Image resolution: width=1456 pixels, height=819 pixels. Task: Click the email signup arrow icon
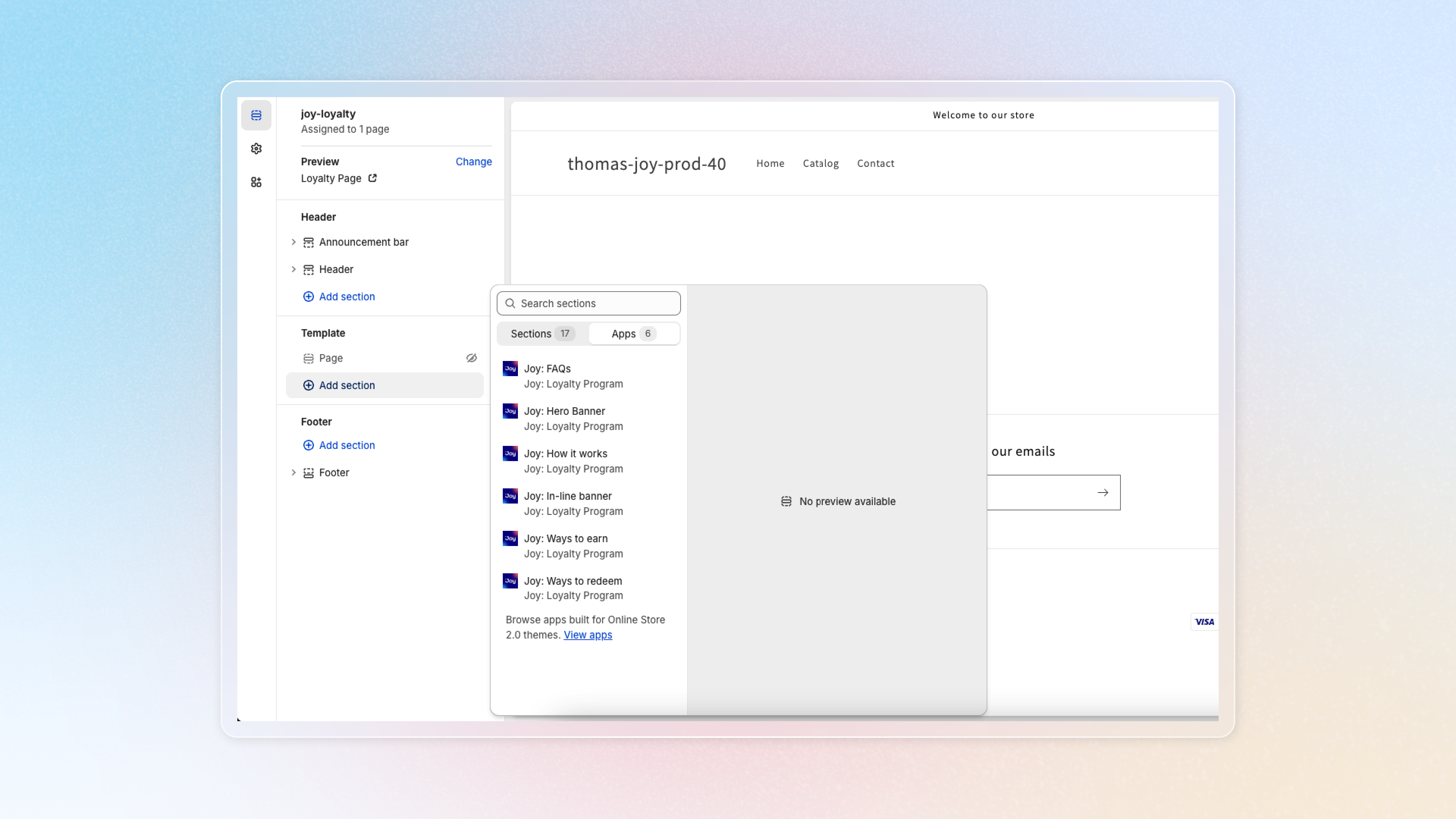click(1102, 492)
